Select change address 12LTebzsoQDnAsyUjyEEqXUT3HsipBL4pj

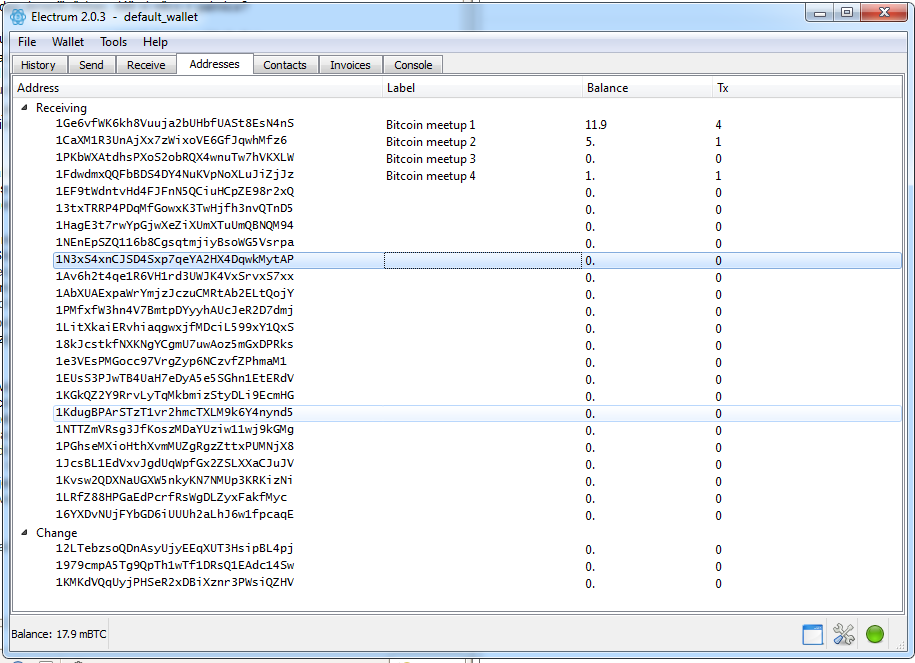[x=174, y=548]
